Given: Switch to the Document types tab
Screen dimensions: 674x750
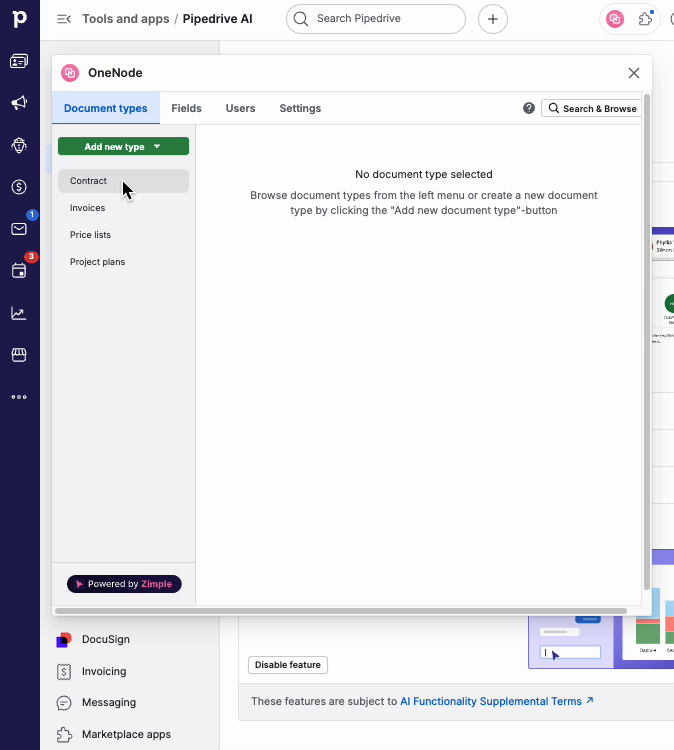Looking at the screenshot, I should coord(106,108).
